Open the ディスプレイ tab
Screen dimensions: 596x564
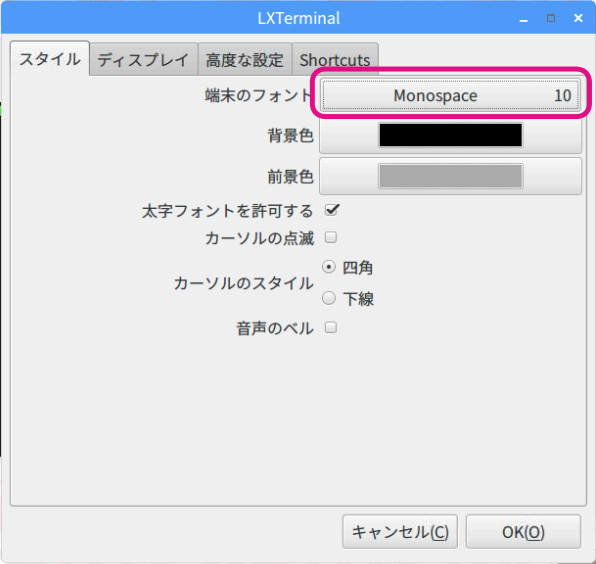[143, 60]
